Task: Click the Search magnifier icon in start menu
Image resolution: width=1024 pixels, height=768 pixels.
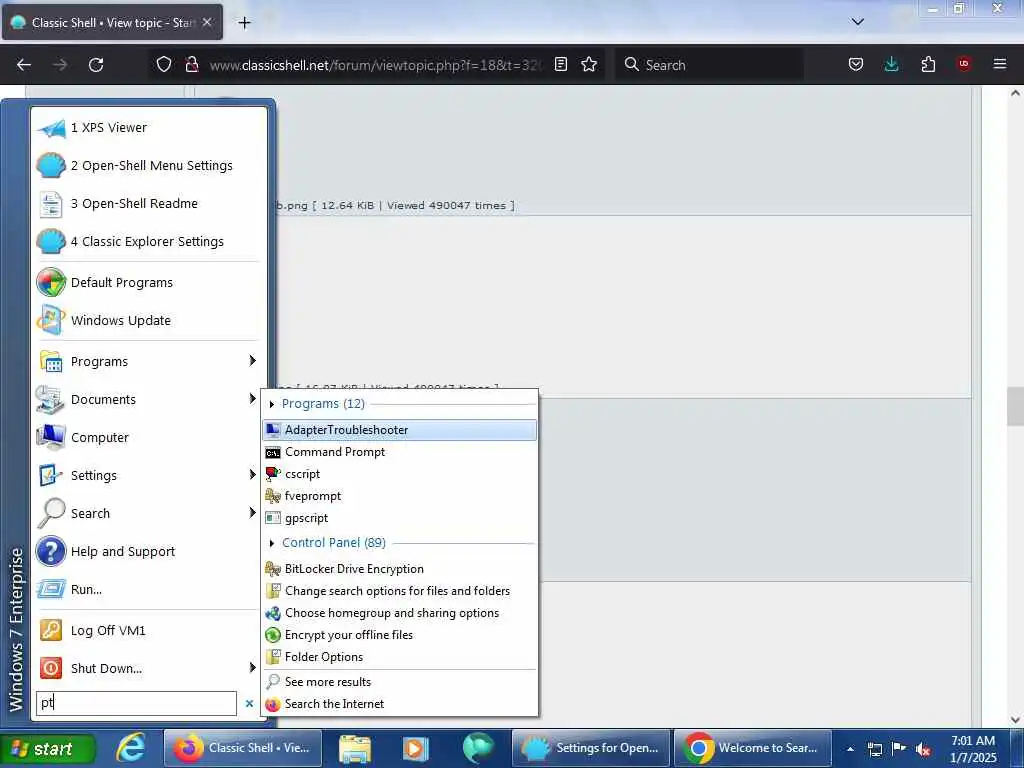Action: click(x=51, y=513)
